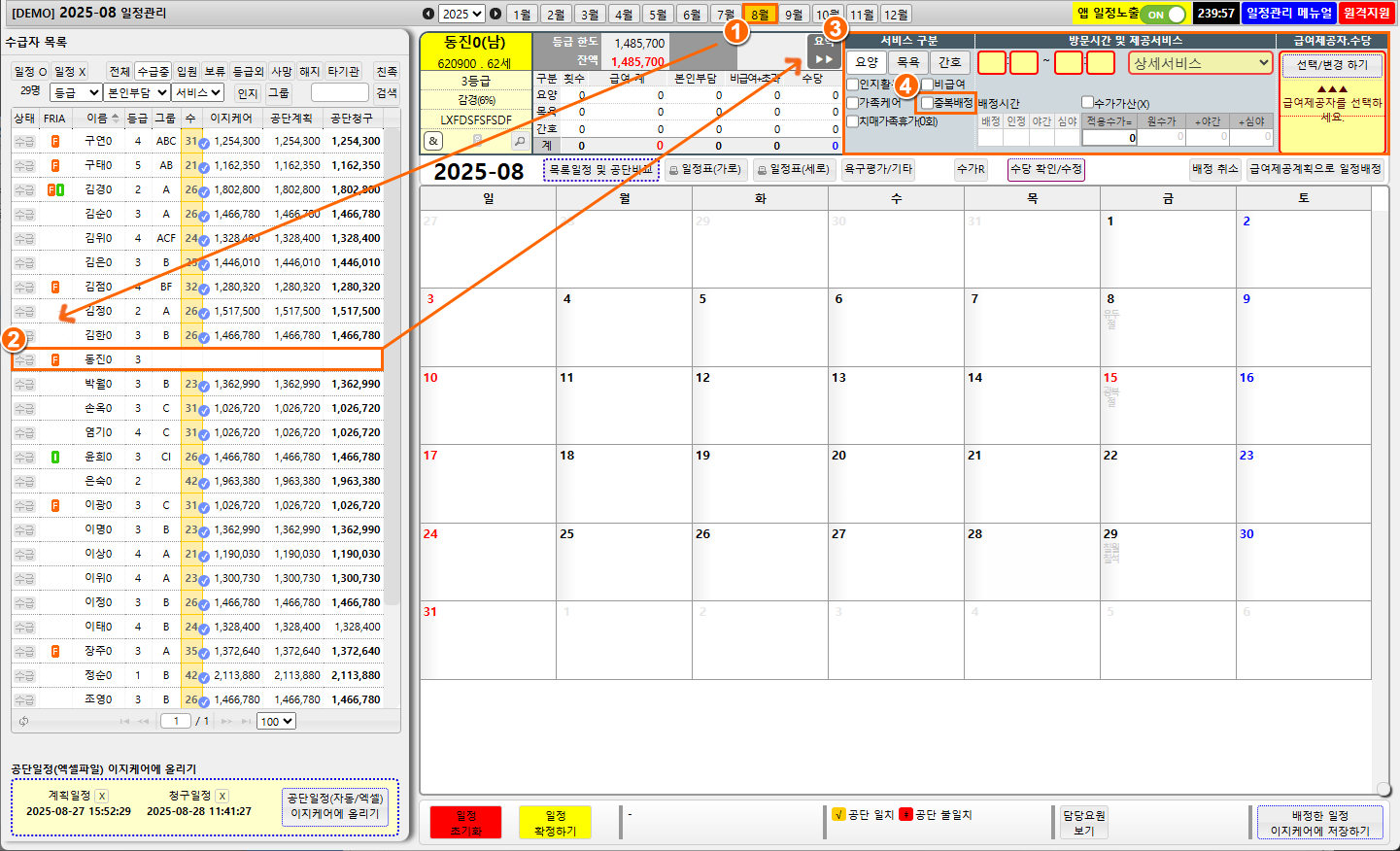1400x851 pixels.
Task: Check the 비급여 checkbox
Action: 927,85
